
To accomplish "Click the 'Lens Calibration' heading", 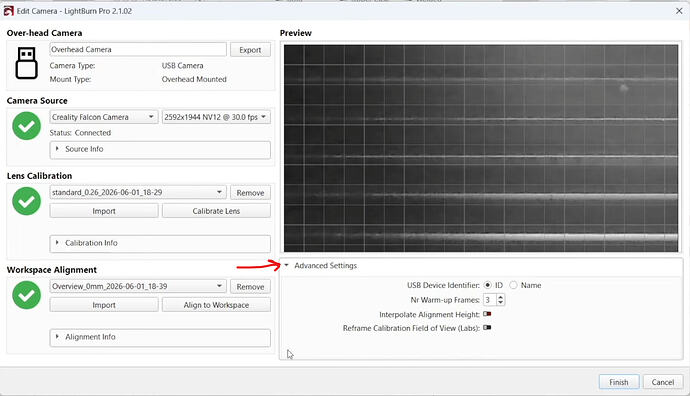I will pos(39,176).
